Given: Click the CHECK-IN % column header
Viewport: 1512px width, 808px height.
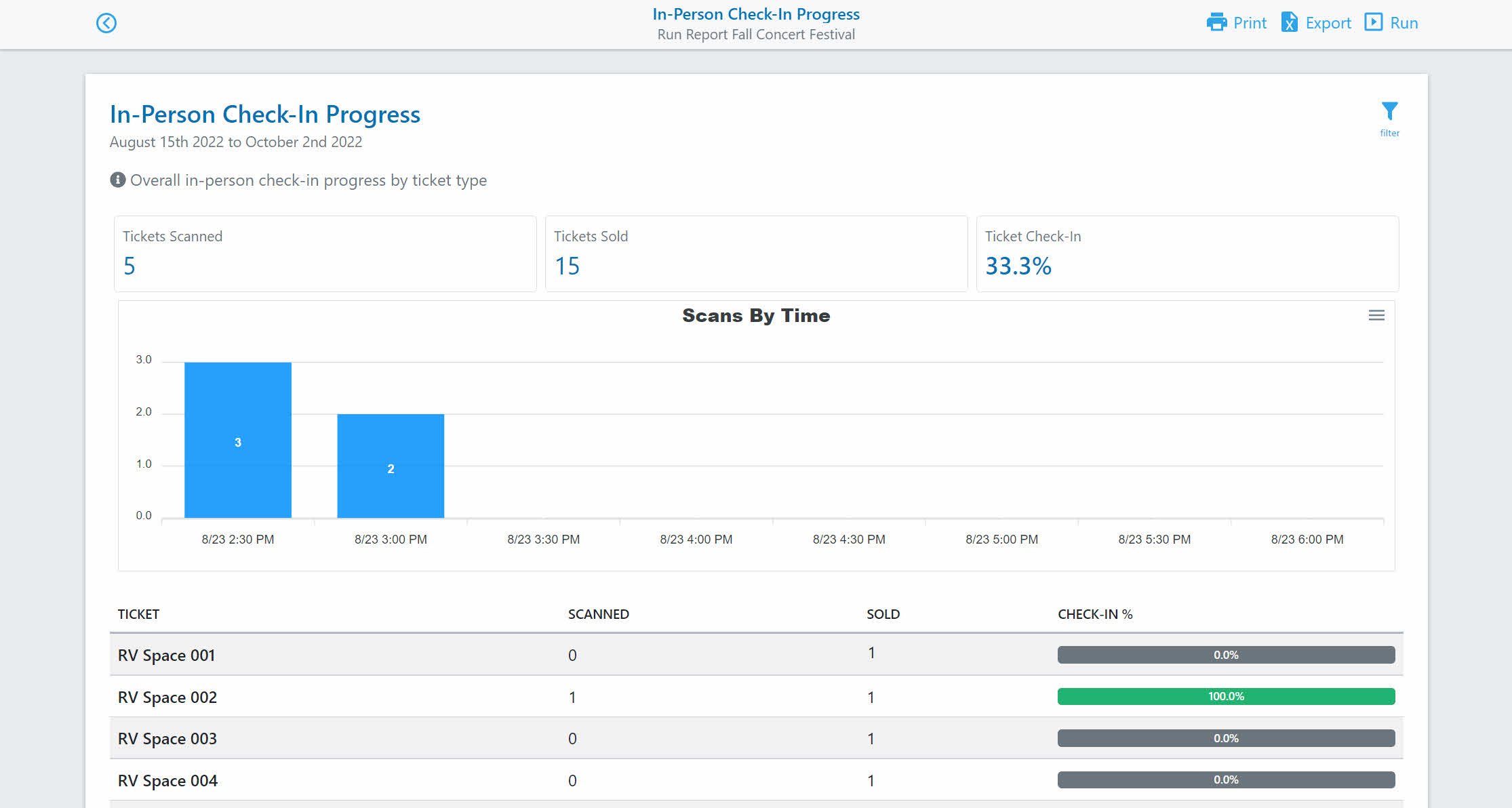Looking at the screenshot, I should [x=1095, y=614].
